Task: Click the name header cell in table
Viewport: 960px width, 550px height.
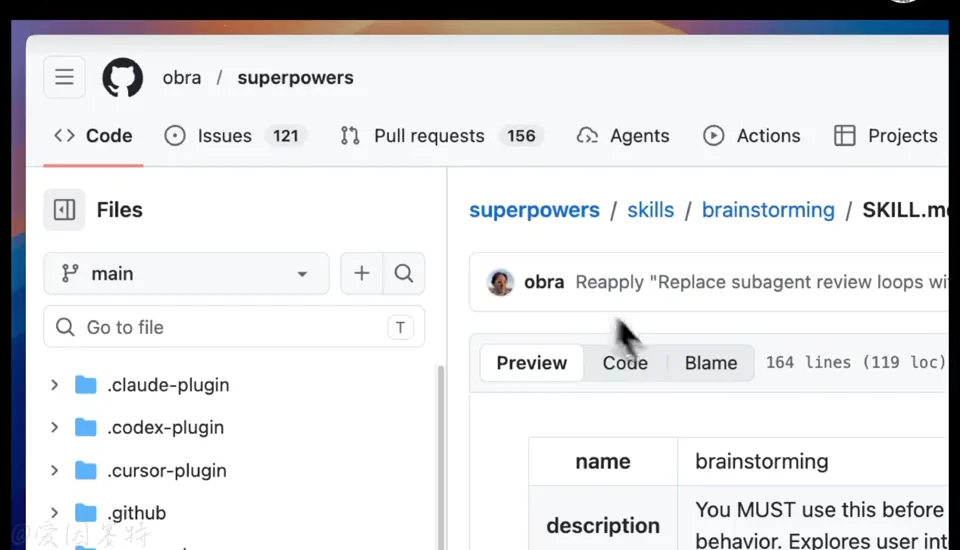Action: [603, 461]
